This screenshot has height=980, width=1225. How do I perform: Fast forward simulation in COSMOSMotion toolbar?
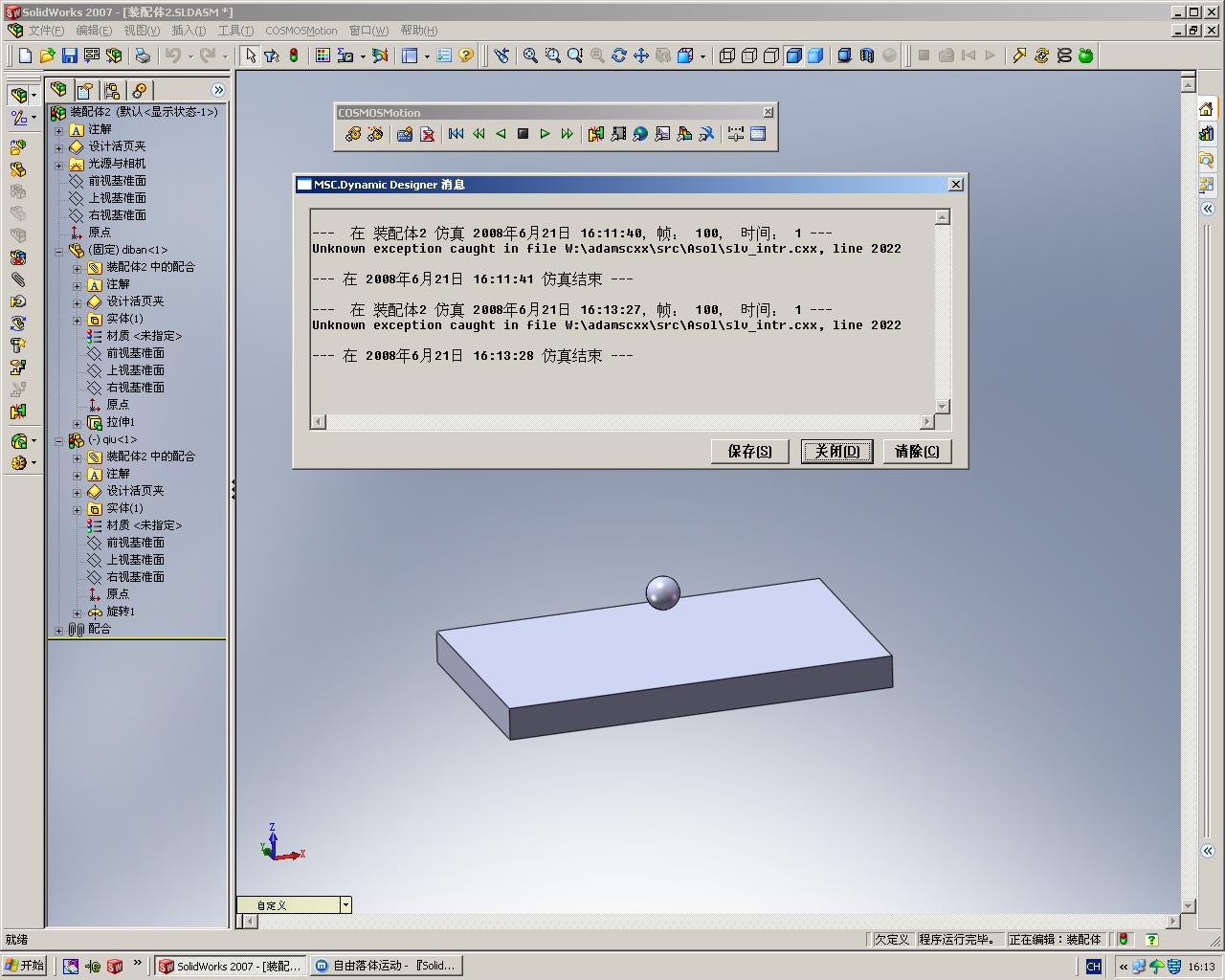click(x=567, y=134)
